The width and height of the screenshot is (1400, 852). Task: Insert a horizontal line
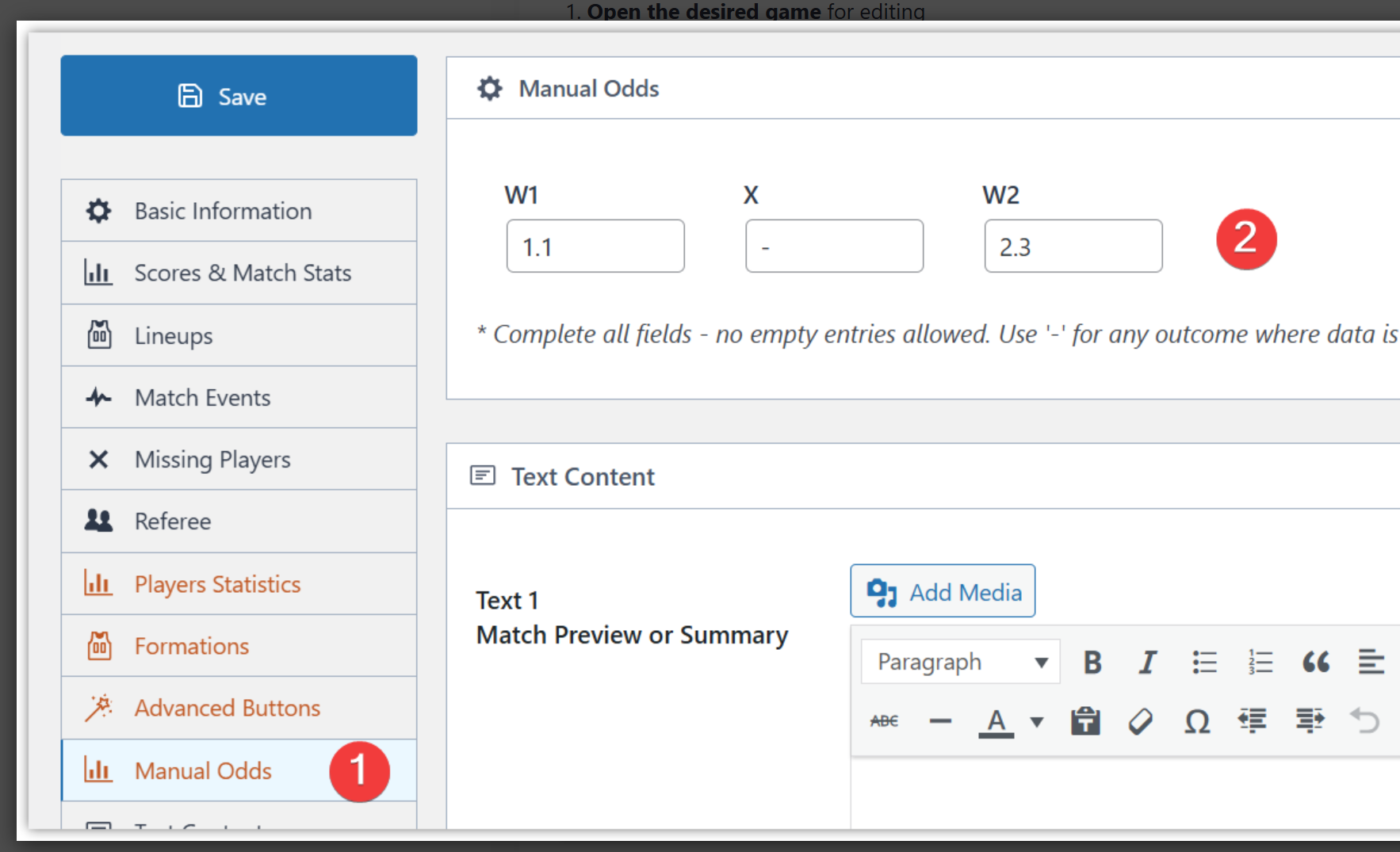click(940, 721)
